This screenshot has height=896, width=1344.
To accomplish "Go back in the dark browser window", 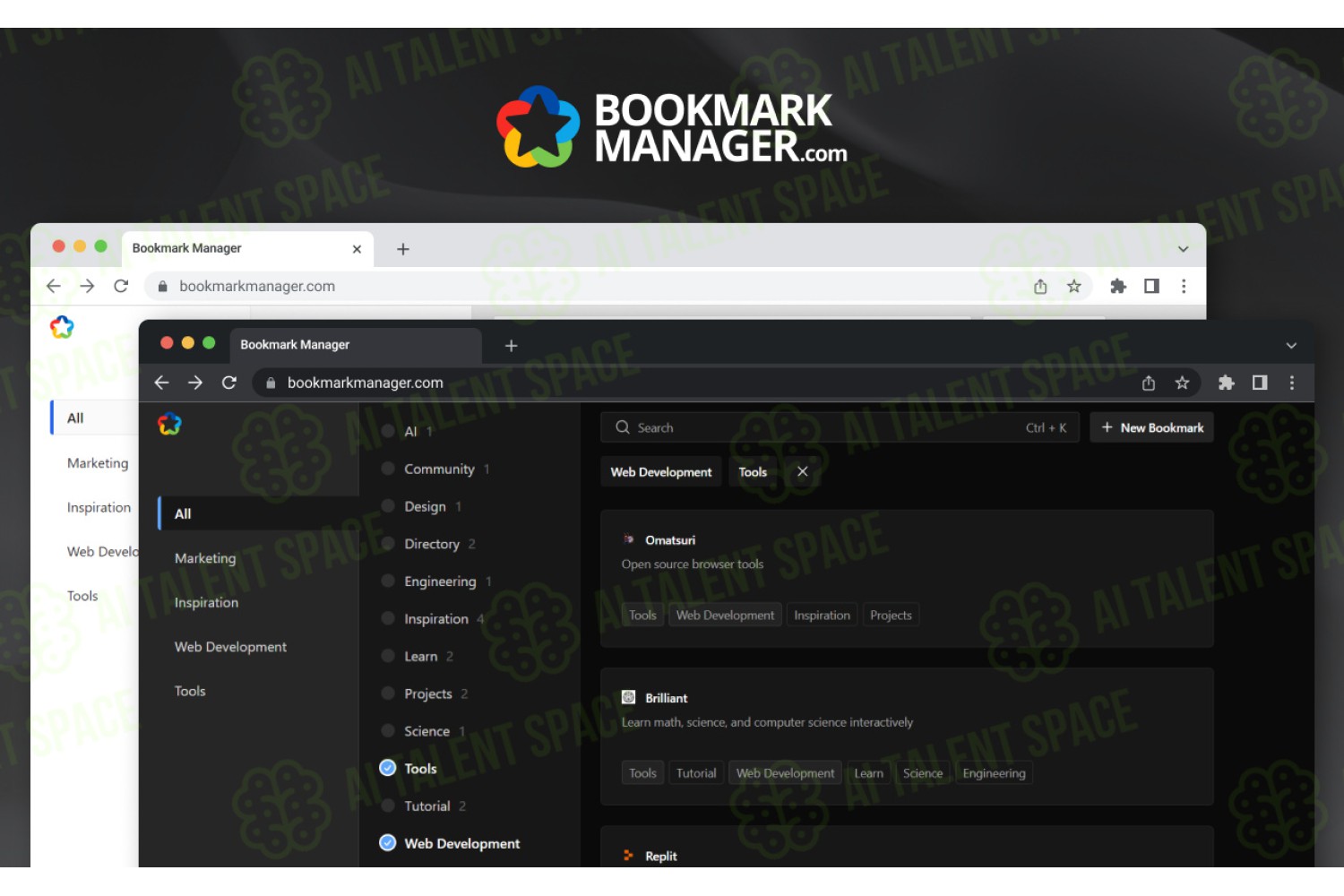I will (x=162, y=383).
